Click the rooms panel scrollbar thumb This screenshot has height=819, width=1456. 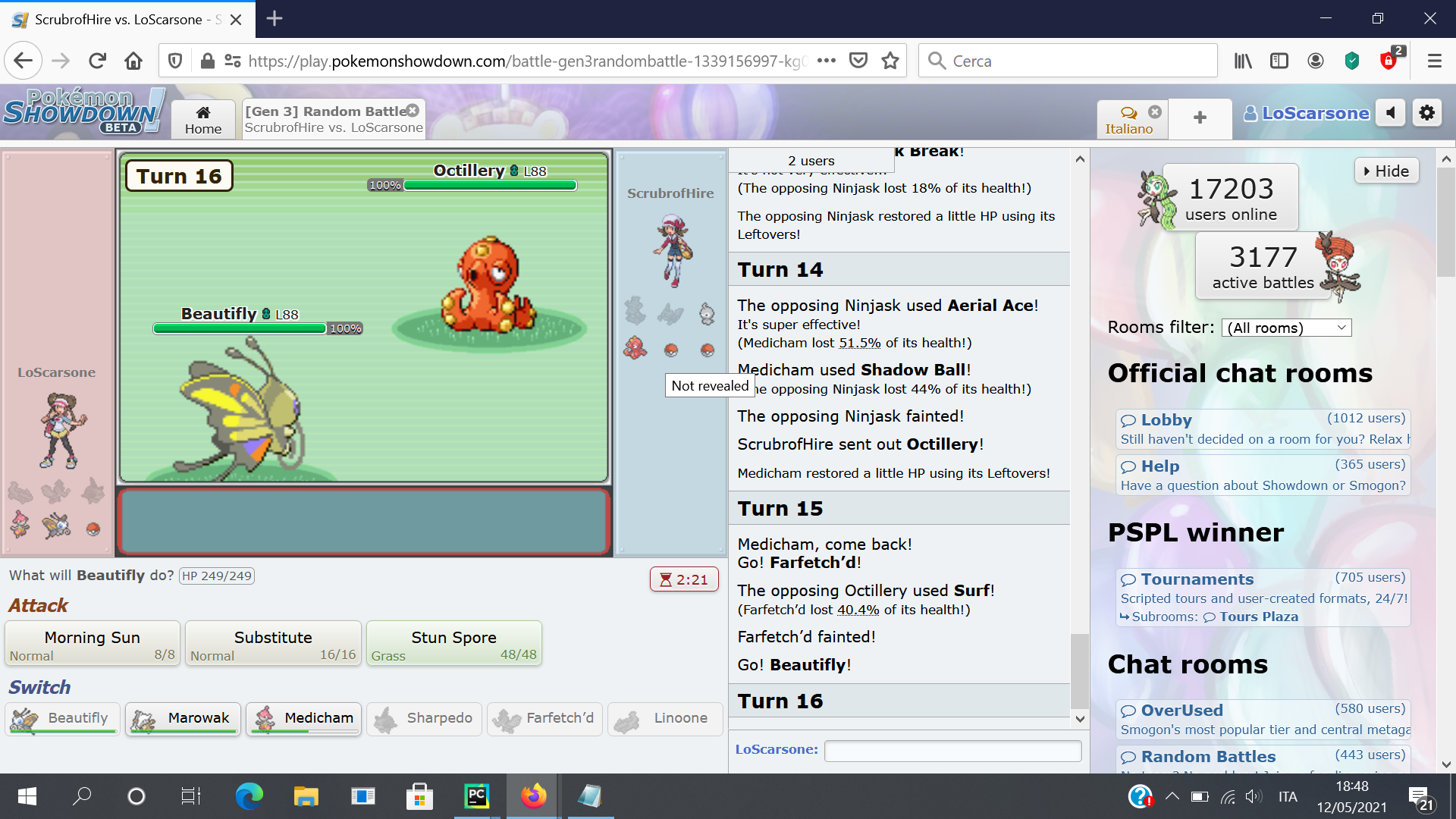click(1446, 221)
